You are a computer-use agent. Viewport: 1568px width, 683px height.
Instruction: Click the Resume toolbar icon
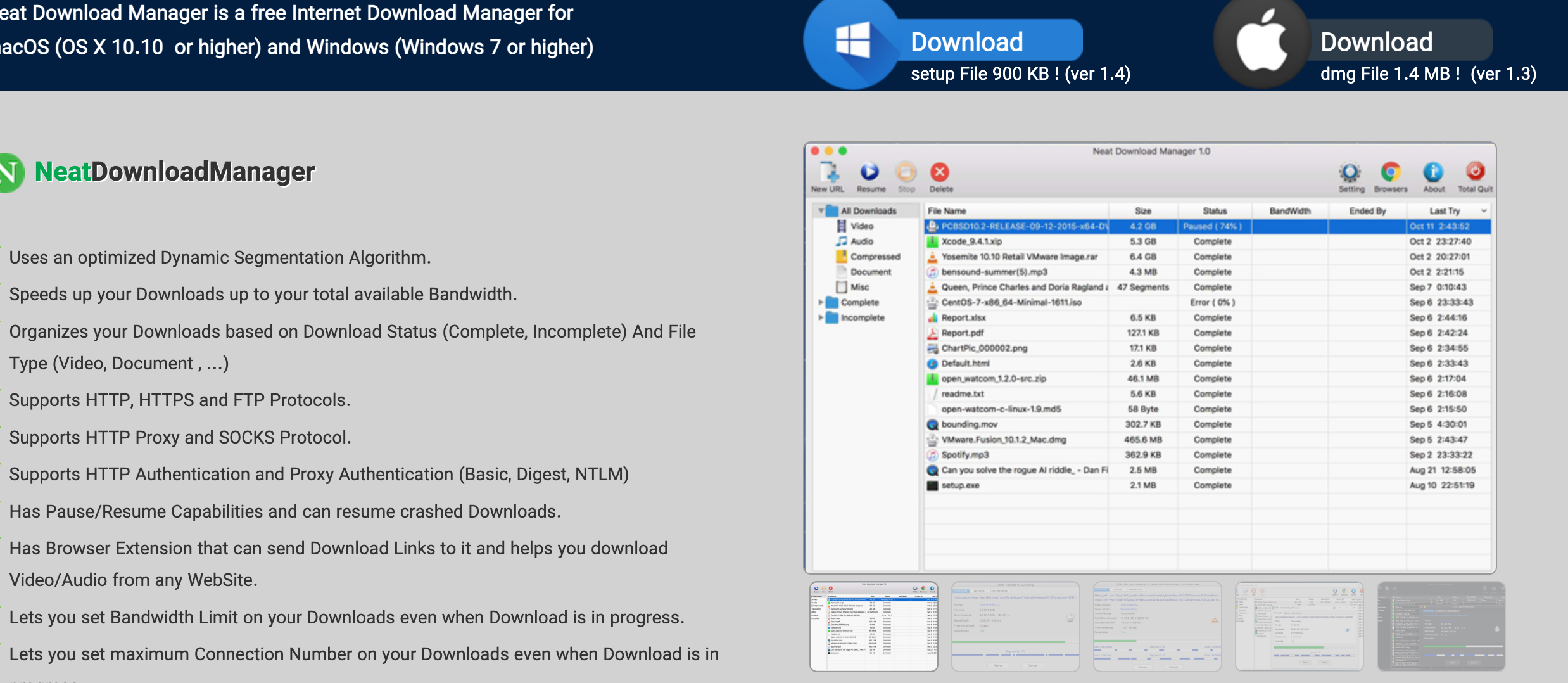pyautogui.click(x=871, y=177)
